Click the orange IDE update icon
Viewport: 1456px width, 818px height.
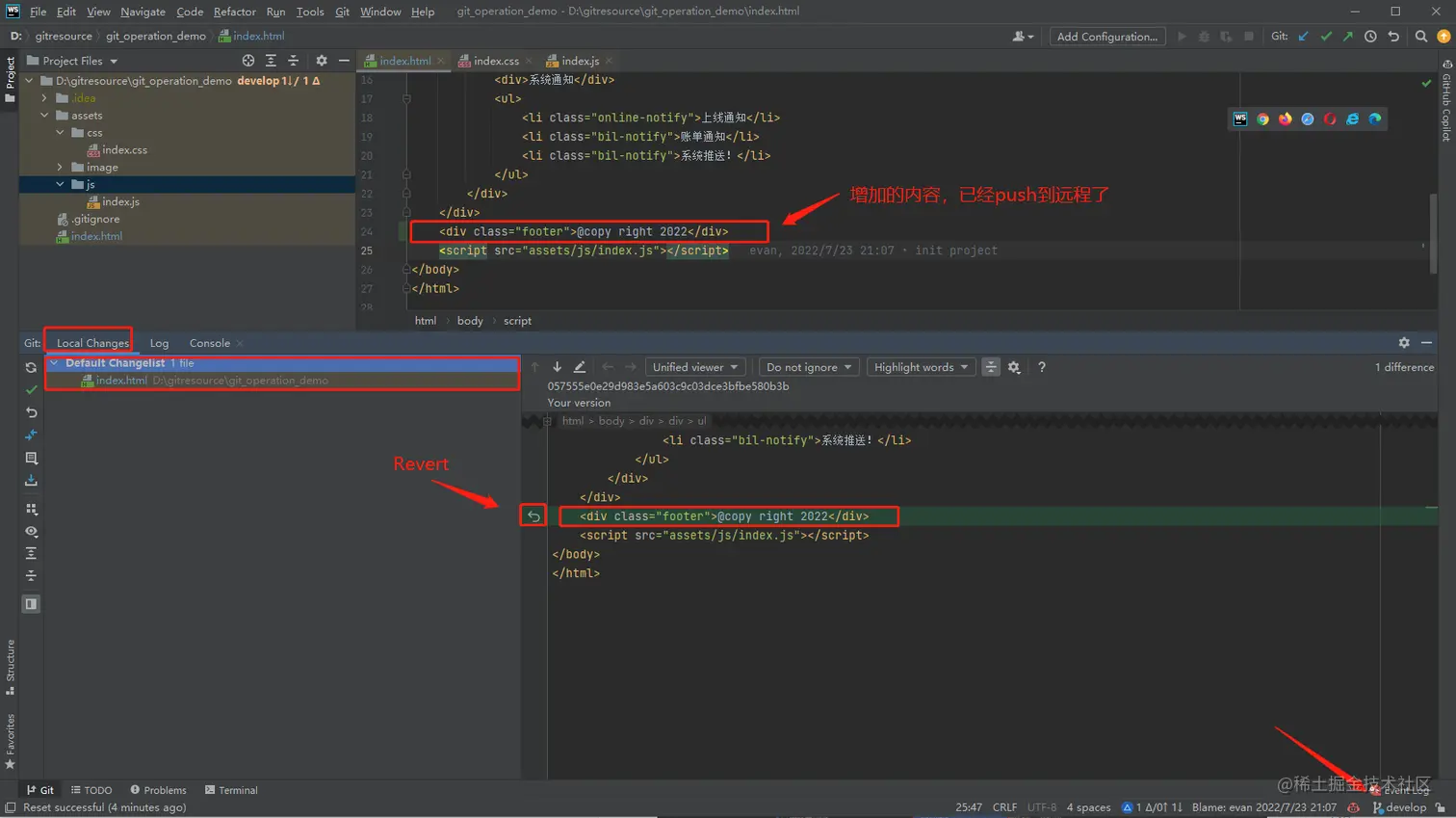tap(1443, 37)
